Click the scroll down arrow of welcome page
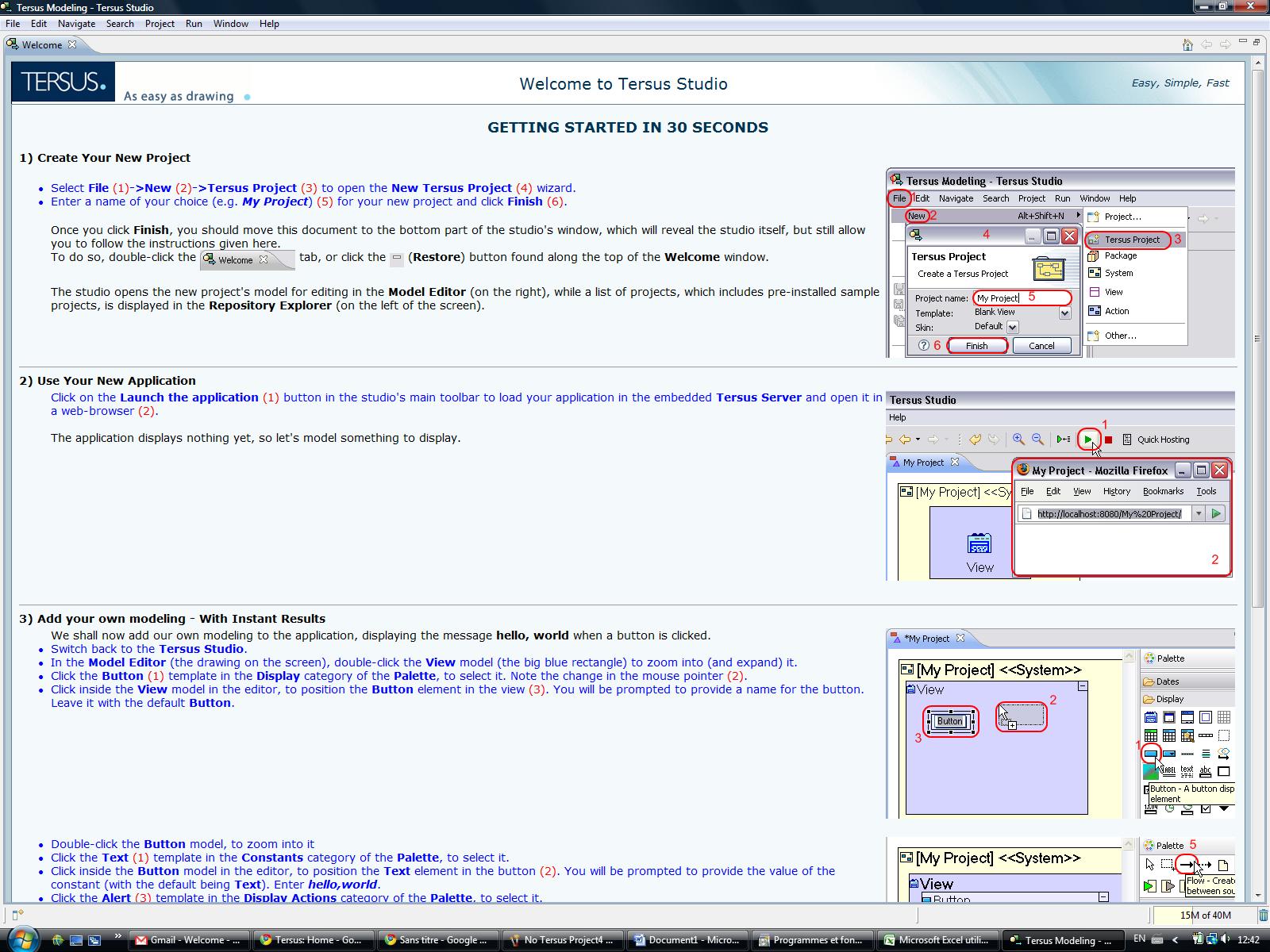 point(1257,896)
